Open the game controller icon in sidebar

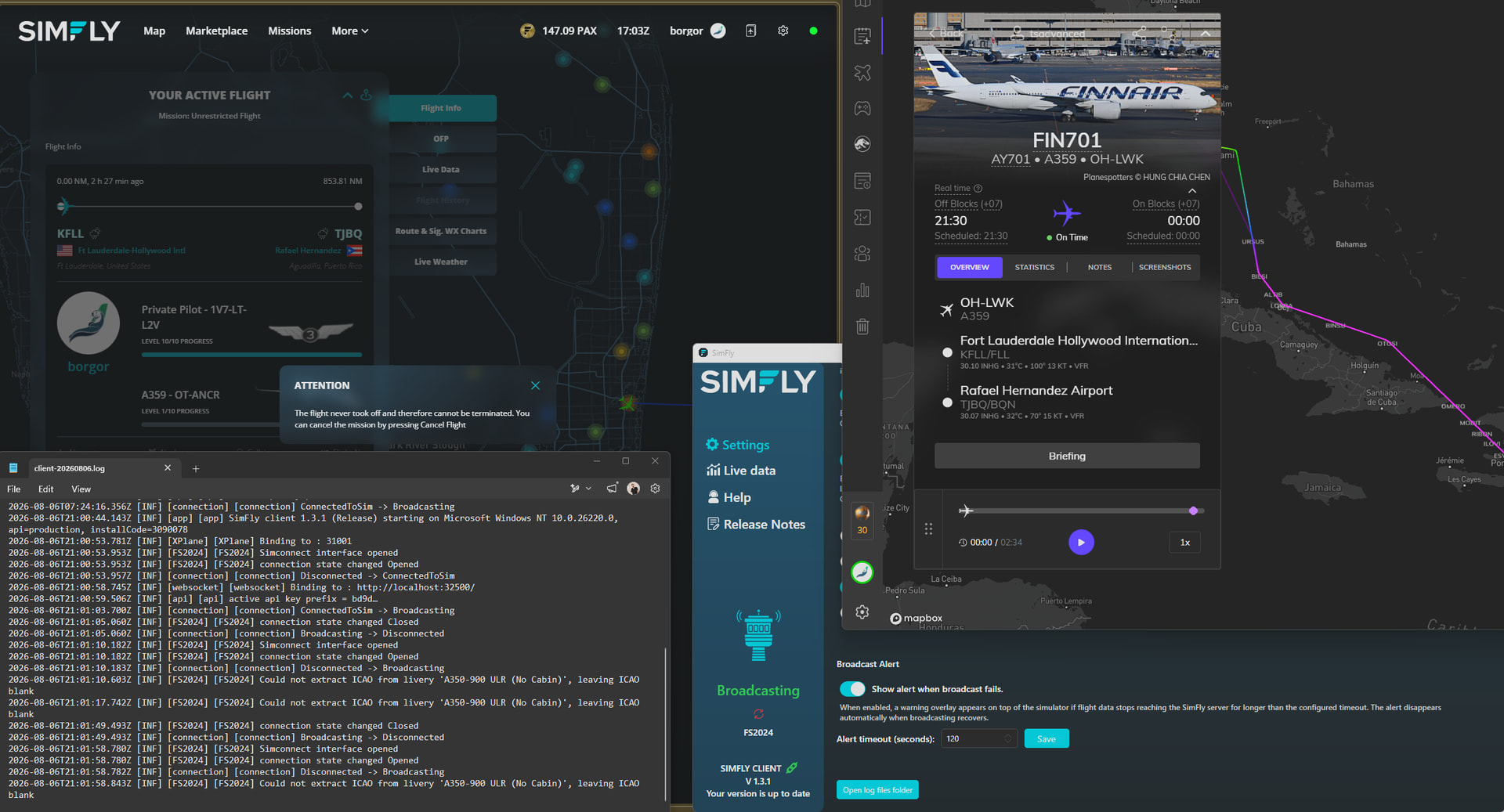862,108
